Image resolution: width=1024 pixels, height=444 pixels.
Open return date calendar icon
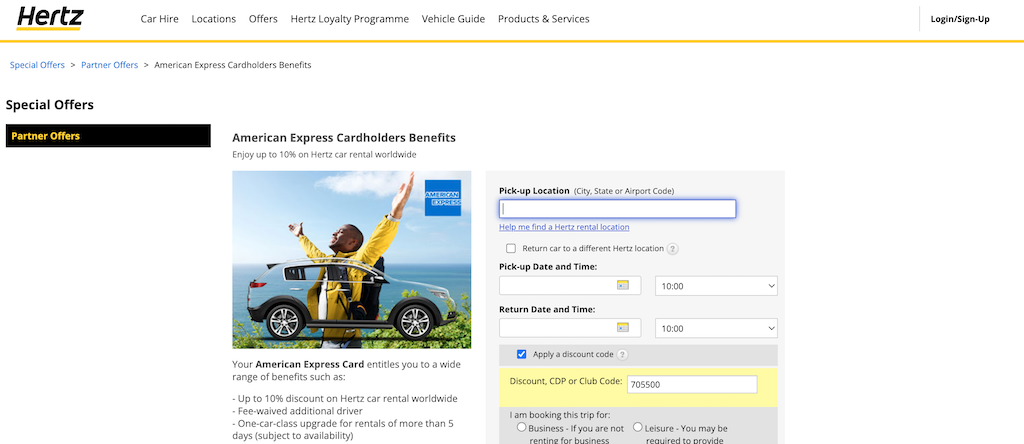[623, 328]
